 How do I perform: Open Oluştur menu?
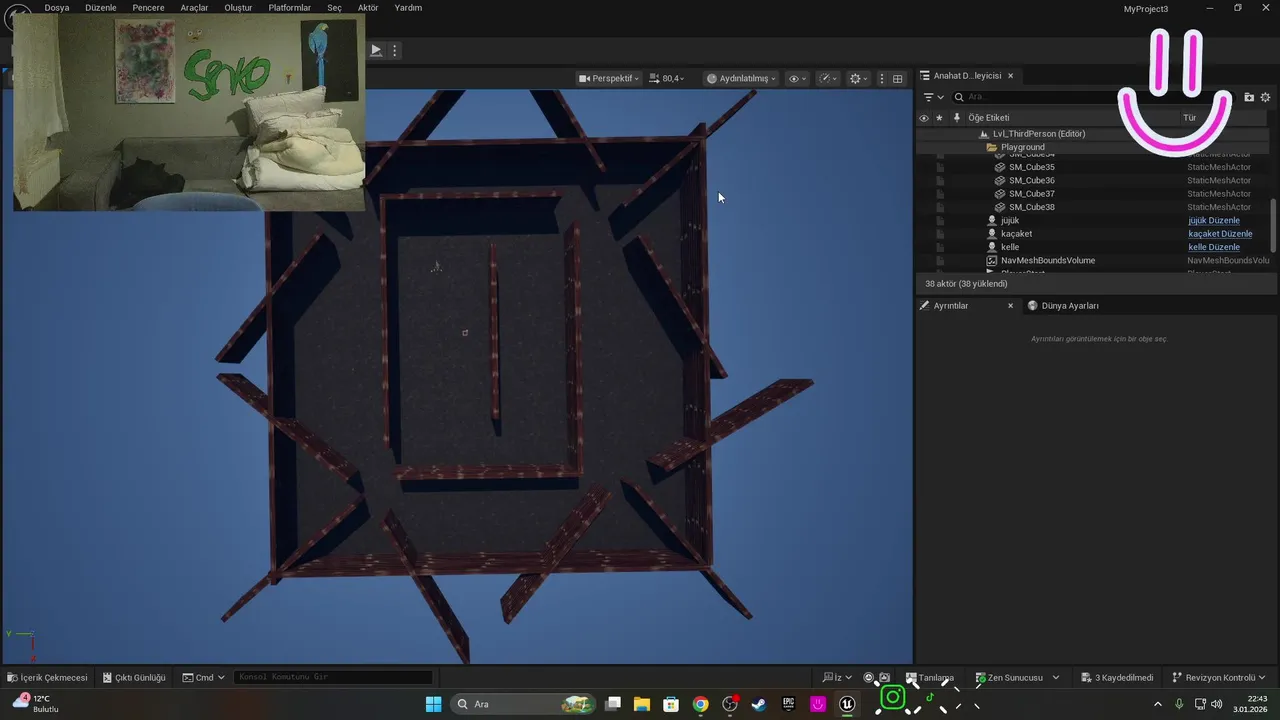coord(238,8)
